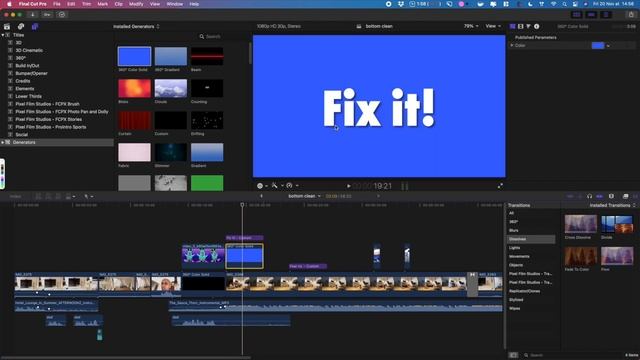Screen dimensions: 640x360
Task: Click the viewer play button
Action: (x=349, y=186)
